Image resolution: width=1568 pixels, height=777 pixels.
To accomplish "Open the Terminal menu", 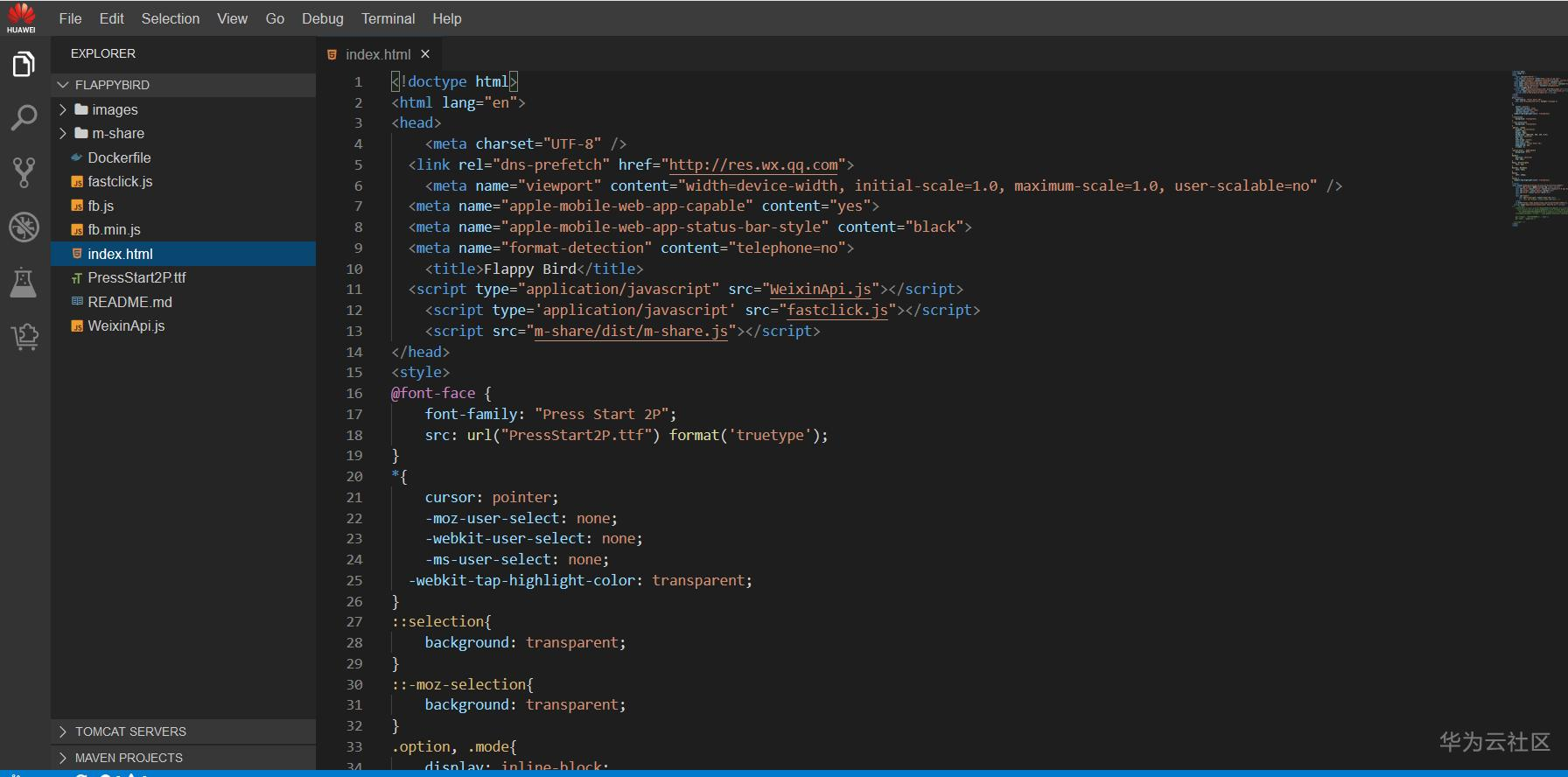I will (x=388, y=18).
